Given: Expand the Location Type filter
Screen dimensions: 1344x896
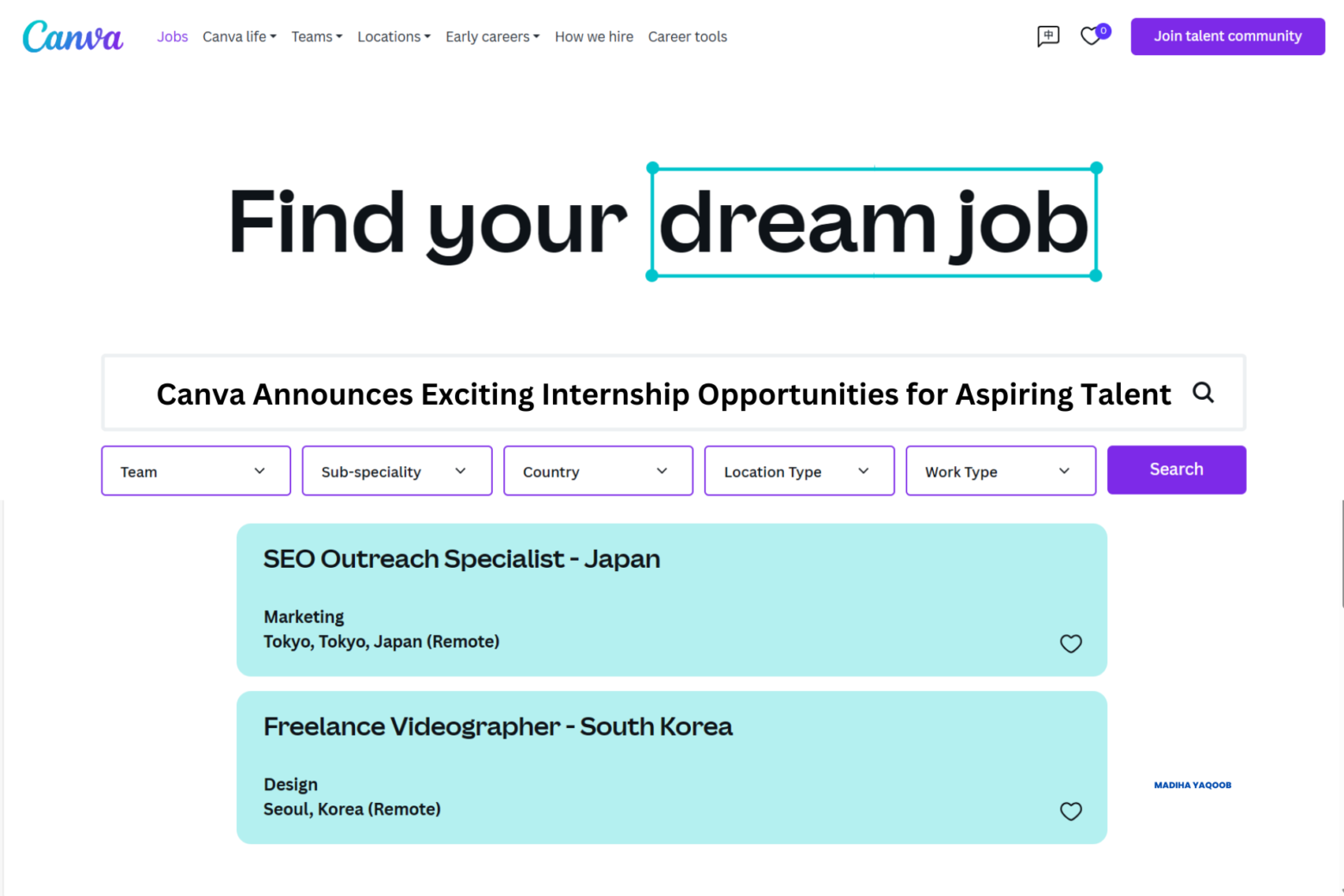Looking at the screenshot, I should click(x=799, y=470).
